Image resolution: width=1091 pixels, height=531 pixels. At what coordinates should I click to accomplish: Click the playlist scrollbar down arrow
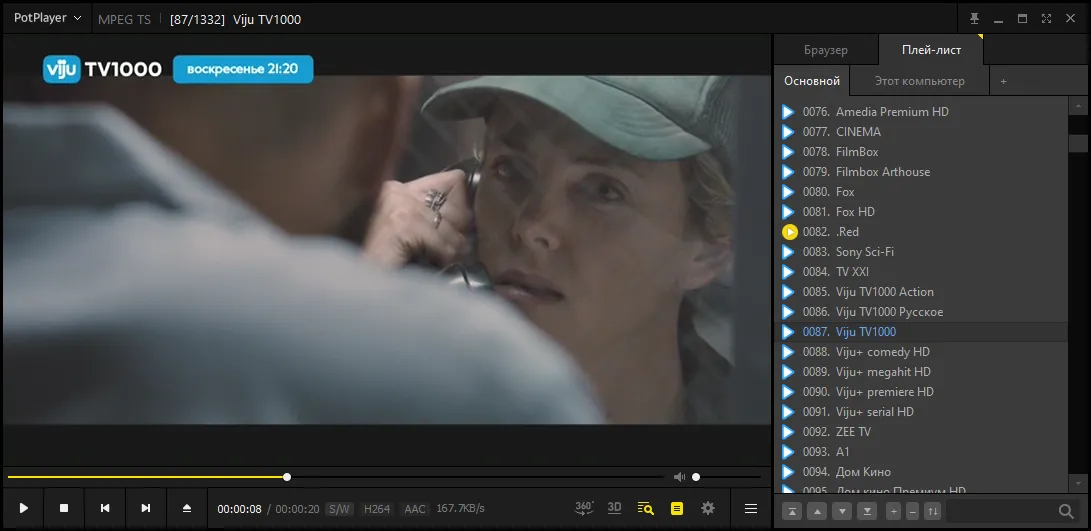[1078, 482]
